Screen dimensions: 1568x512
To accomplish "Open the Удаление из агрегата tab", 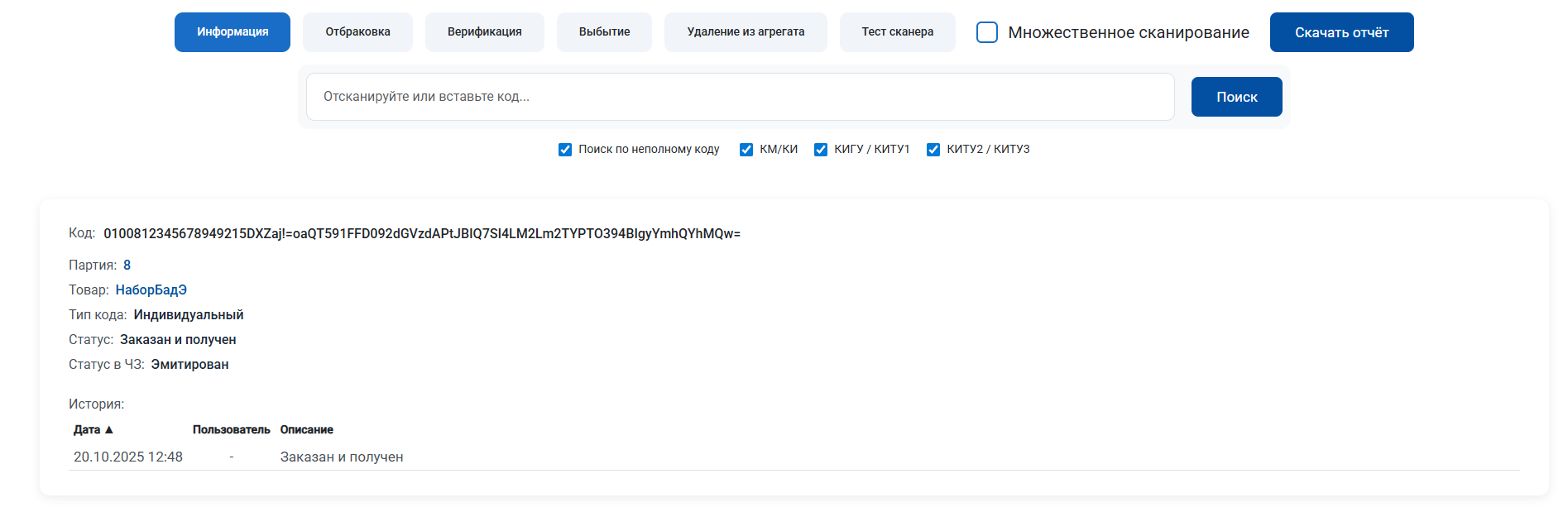I will (x=746, y=32).
